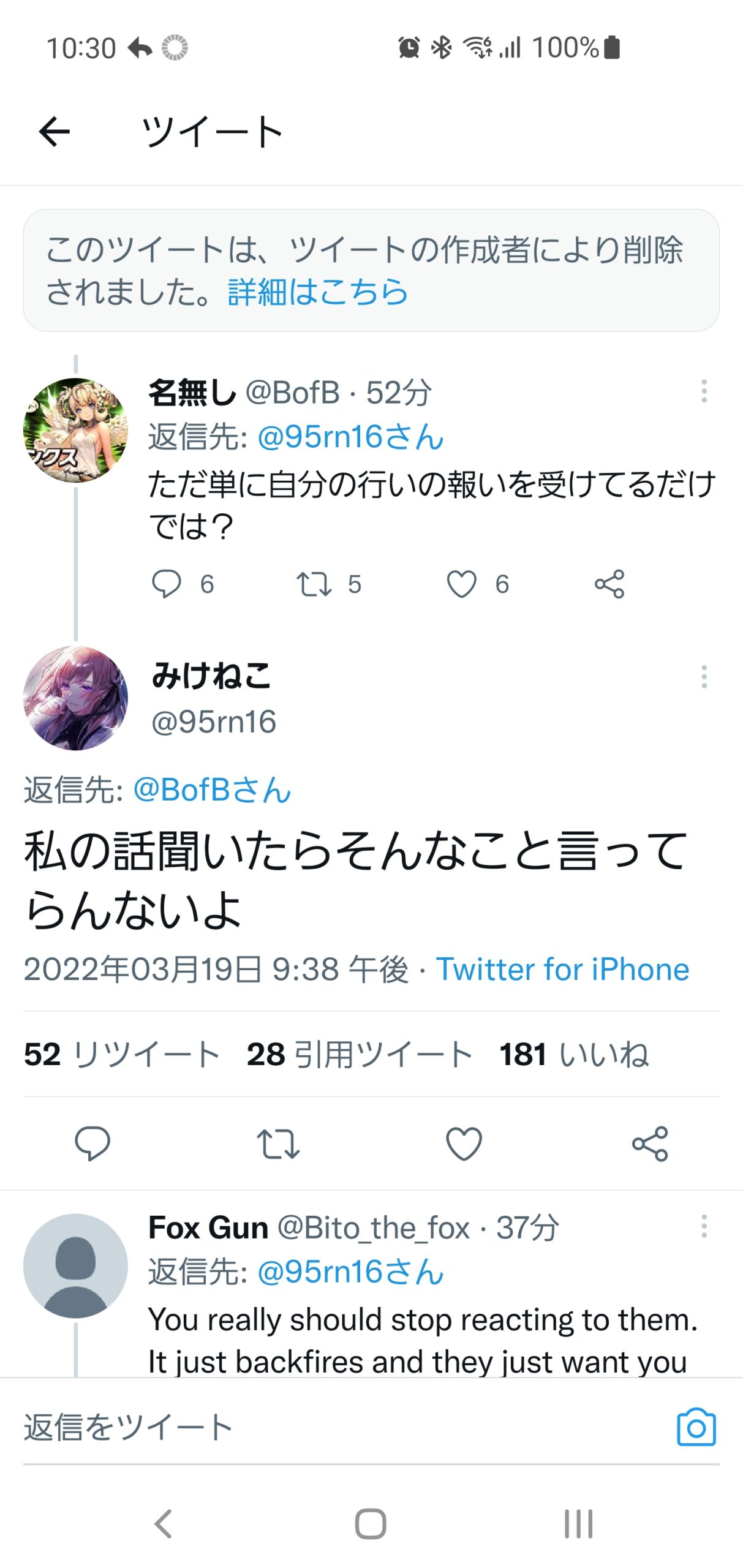Screen dimensions: 743x1568
Task: View the 28 引用ツイート list
Action: pos(360,1054)
